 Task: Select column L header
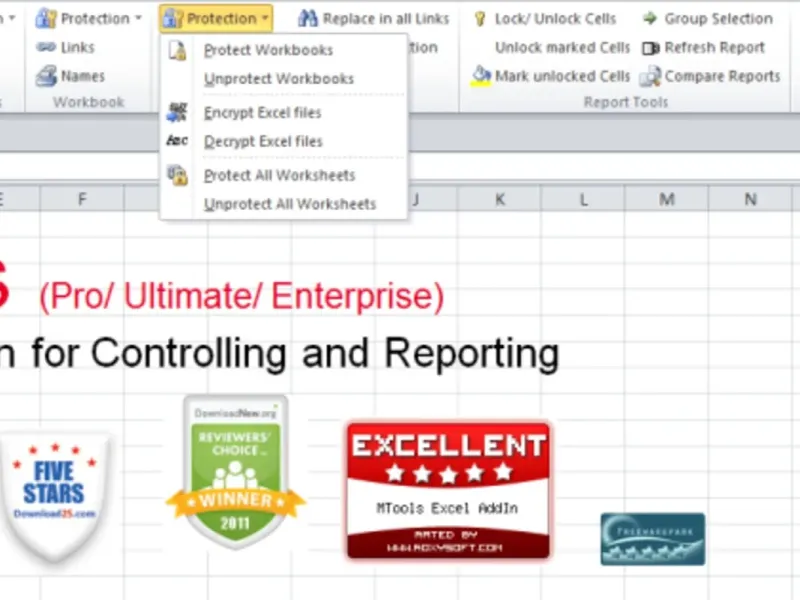click(x=583, y=199)
